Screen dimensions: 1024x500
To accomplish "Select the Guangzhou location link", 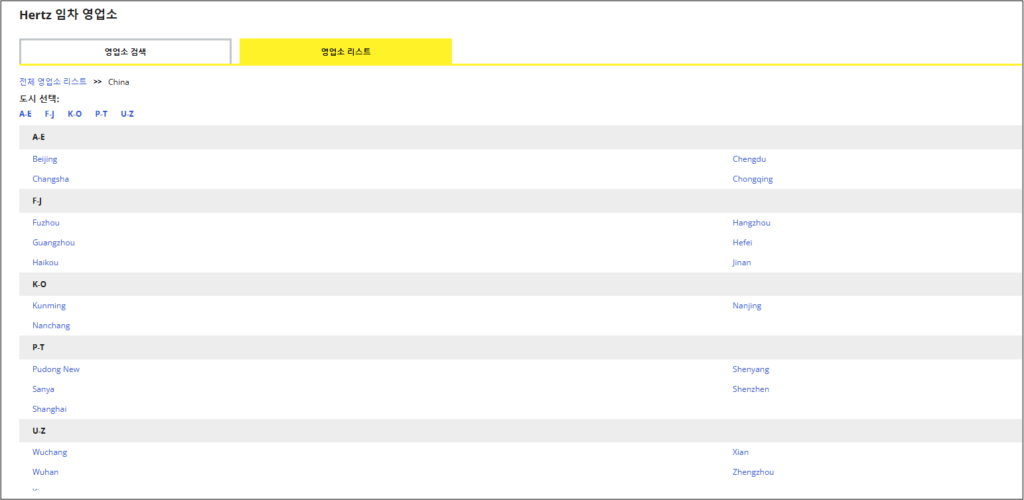I will tap(54, 243).
